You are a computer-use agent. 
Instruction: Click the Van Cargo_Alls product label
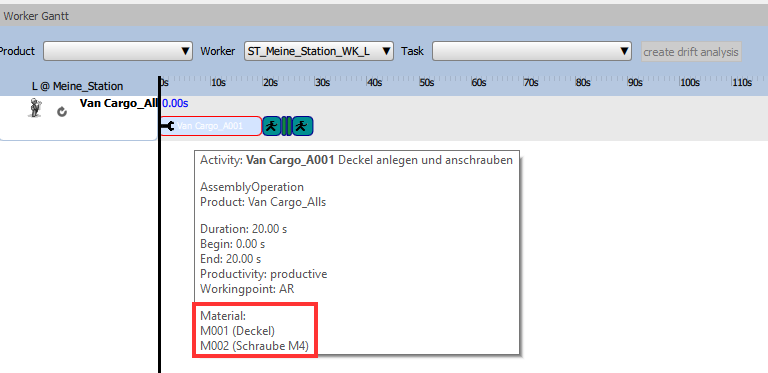[119, 103]
